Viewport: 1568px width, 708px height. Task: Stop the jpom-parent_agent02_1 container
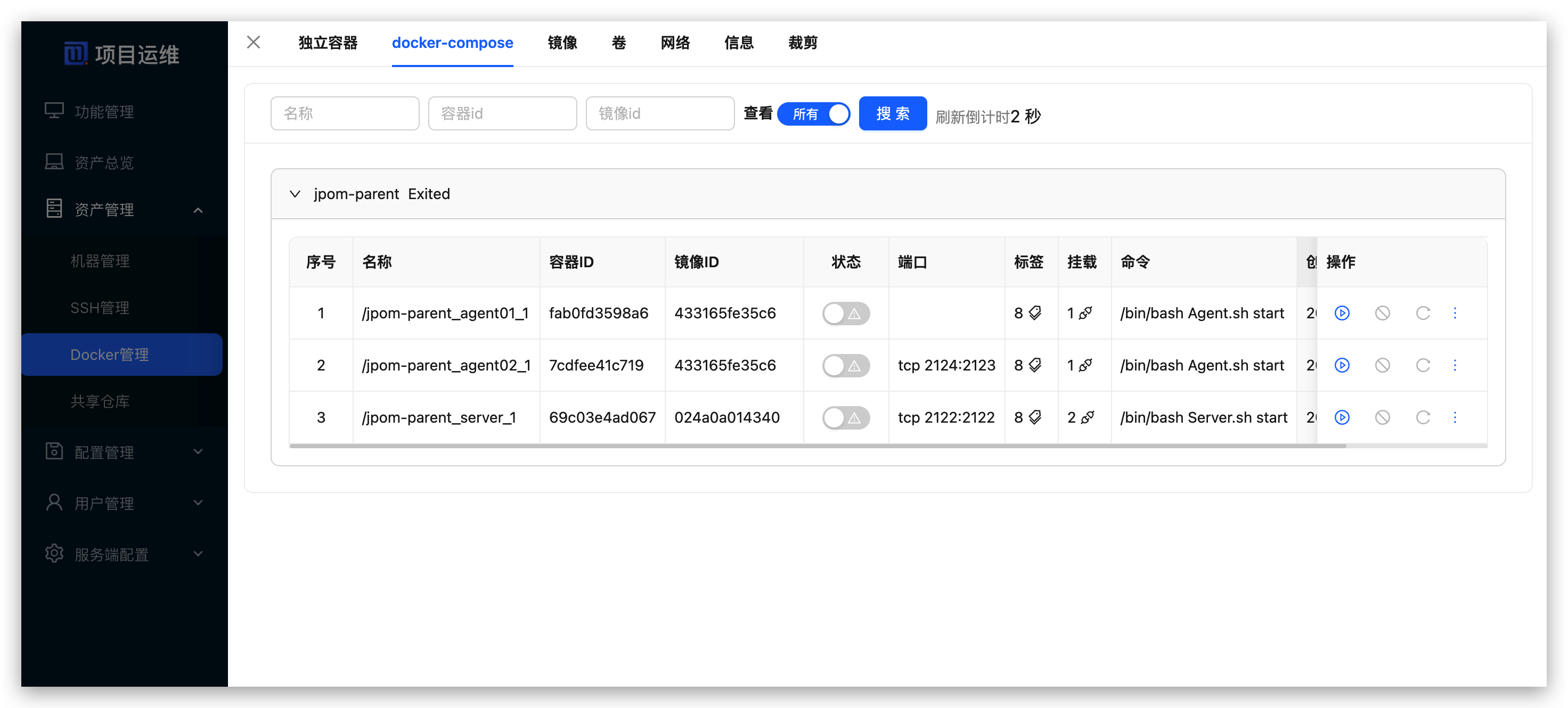point(1382,366)
